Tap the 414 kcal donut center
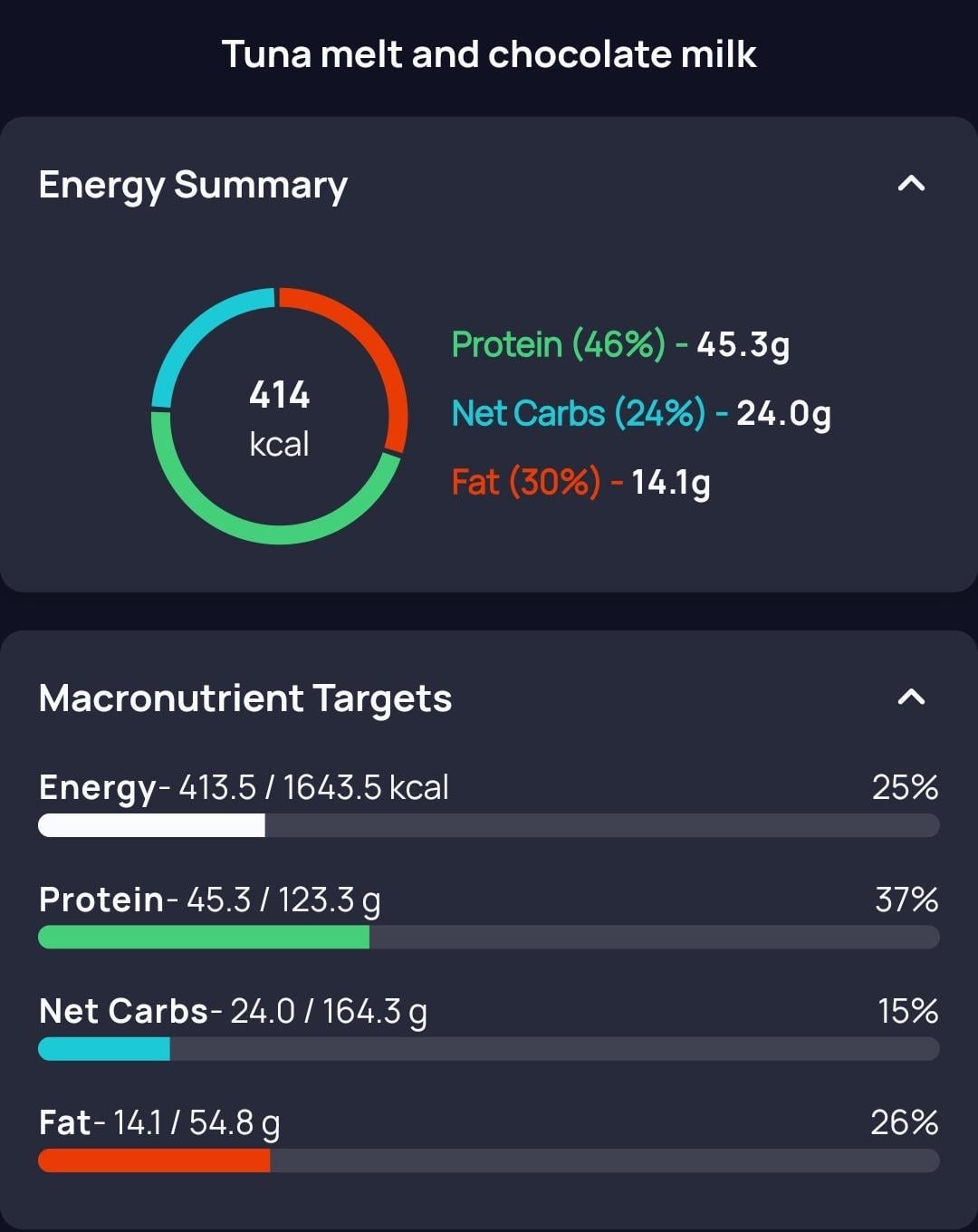This screenshot has width=978, height=1232. point(279,418)
